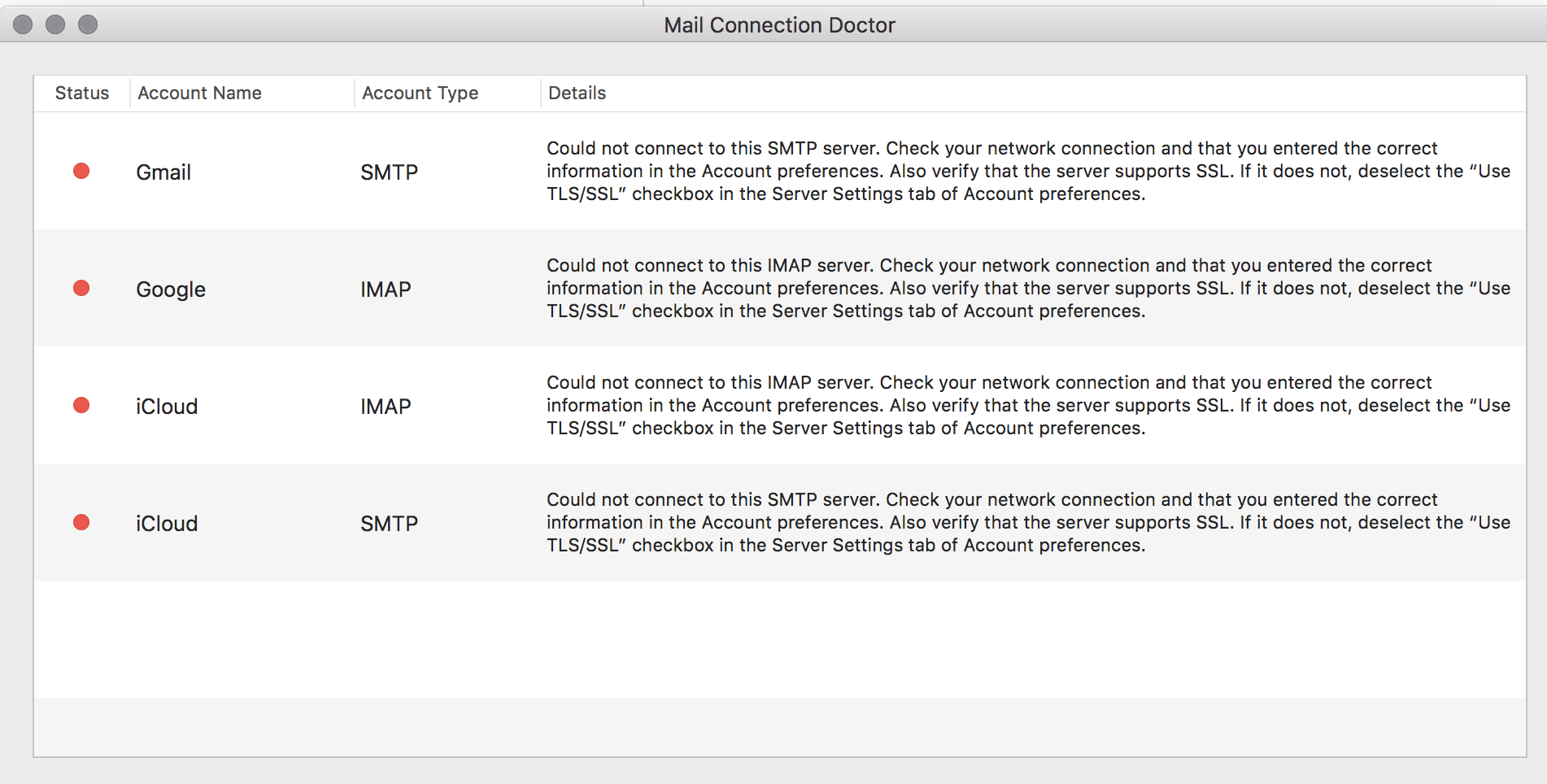
Task: Zoom the Mail Connection Doctor window
Action: click(88, 25)
